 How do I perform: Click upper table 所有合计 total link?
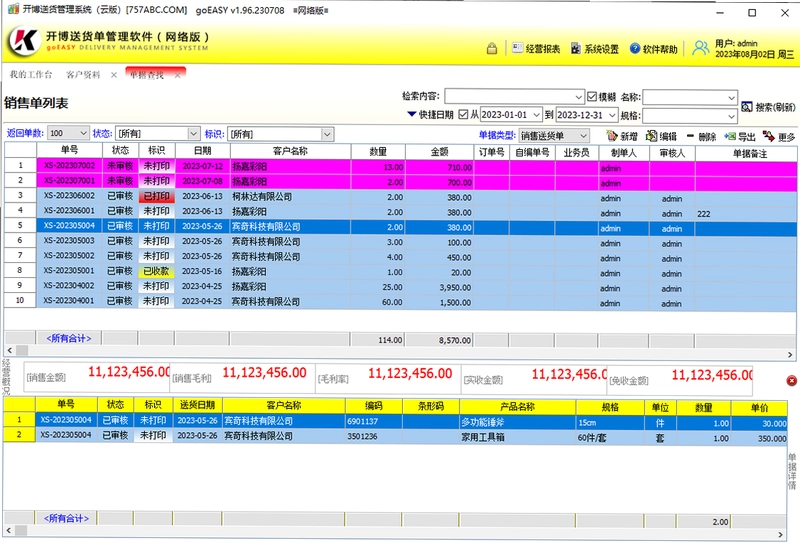pos(69,338)
